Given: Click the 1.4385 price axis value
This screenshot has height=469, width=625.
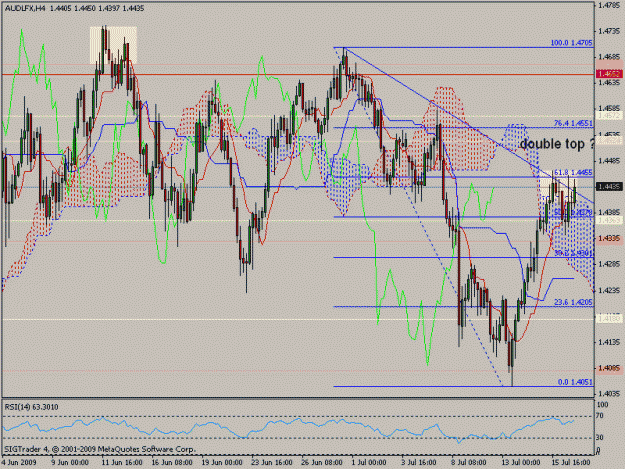Looking at the screenshot, I should pyautogui.click(x=609, y=212).
